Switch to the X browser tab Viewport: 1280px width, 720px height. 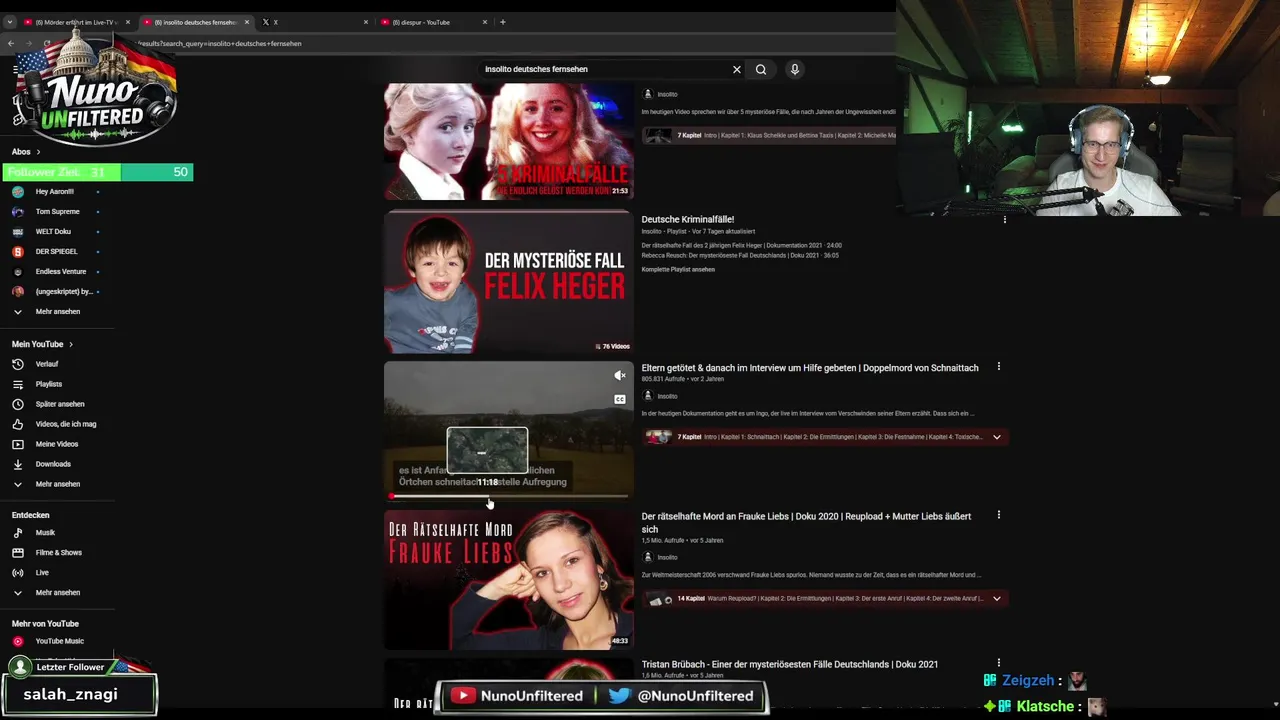[x=314, y=22]
